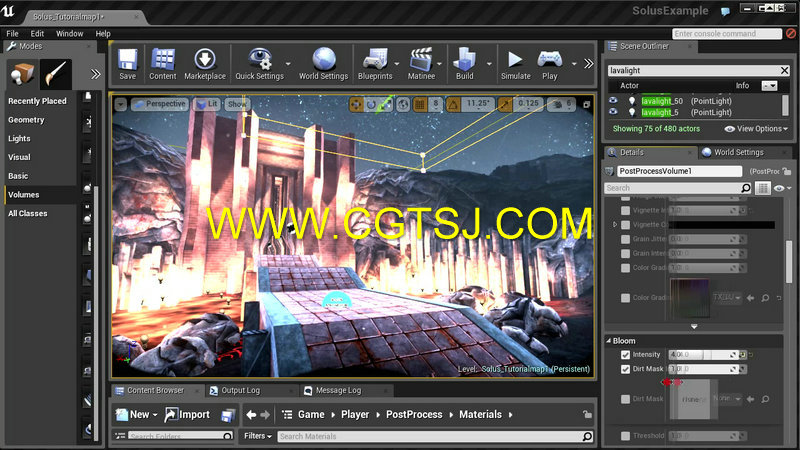Select the Lights category
800x450 pixels.
19,139
